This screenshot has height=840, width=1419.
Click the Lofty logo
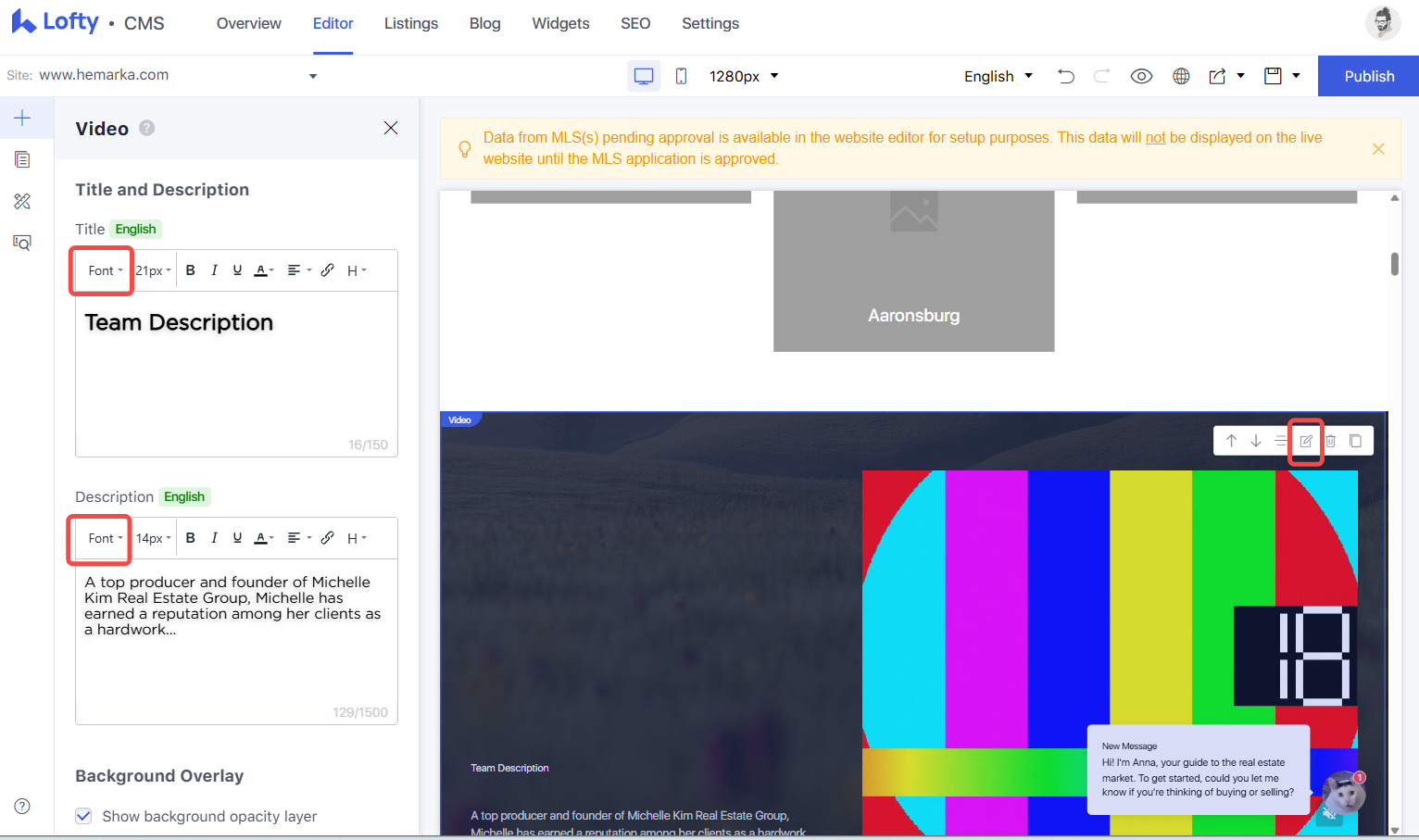[55, 22]
